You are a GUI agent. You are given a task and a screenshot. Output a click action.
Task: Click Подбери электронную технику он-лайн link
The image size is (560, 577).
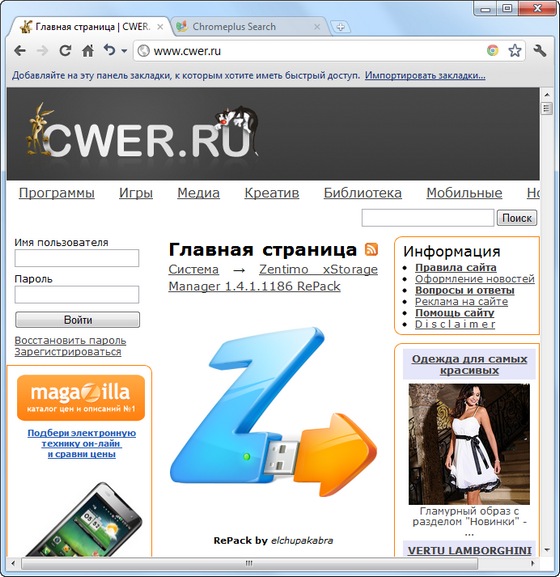[82, 443]
